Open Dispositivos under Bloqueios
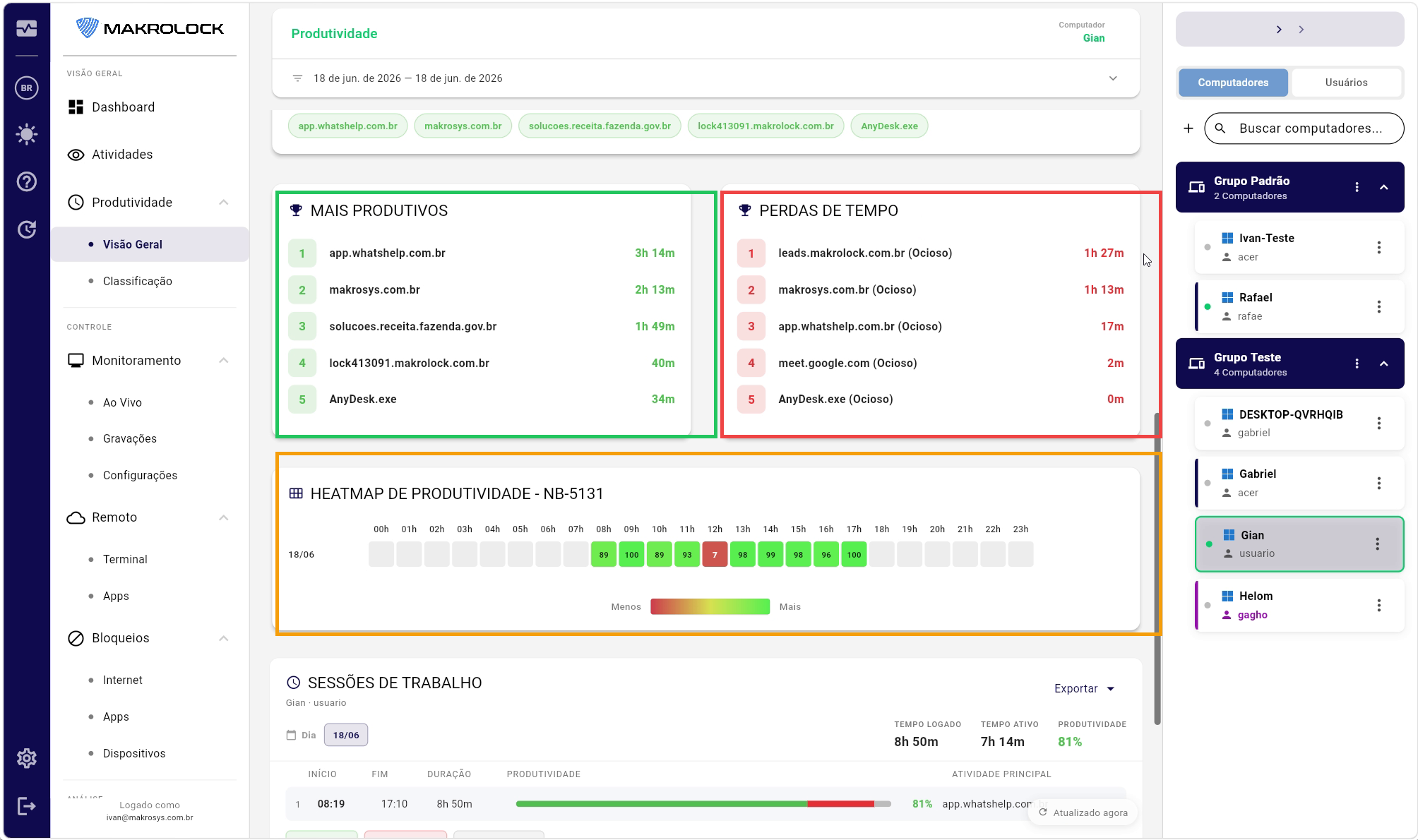Viewport: 1418px width, 840px height. coord(134,753)
